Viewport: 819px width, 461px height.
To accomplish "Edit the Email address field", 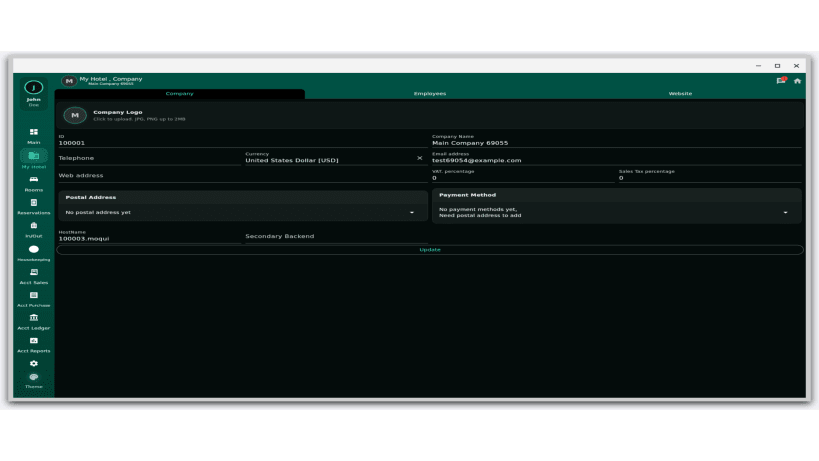I will pos(616,158).
